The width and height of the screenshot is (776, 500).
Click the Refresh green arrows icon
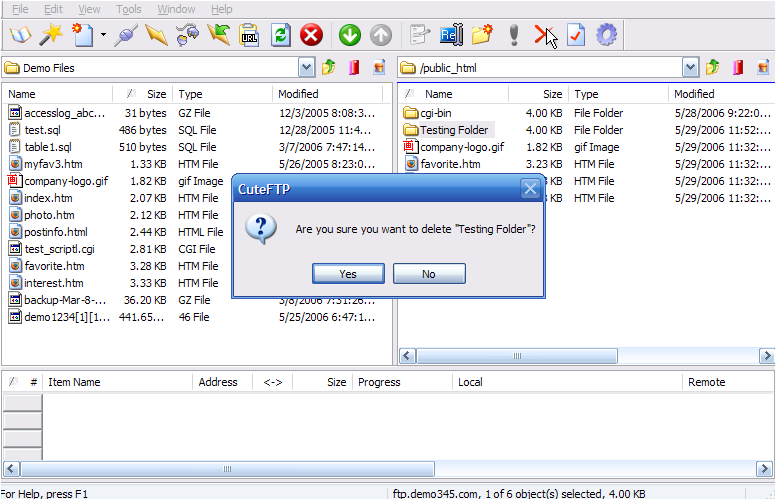click(x=281, y=35)
